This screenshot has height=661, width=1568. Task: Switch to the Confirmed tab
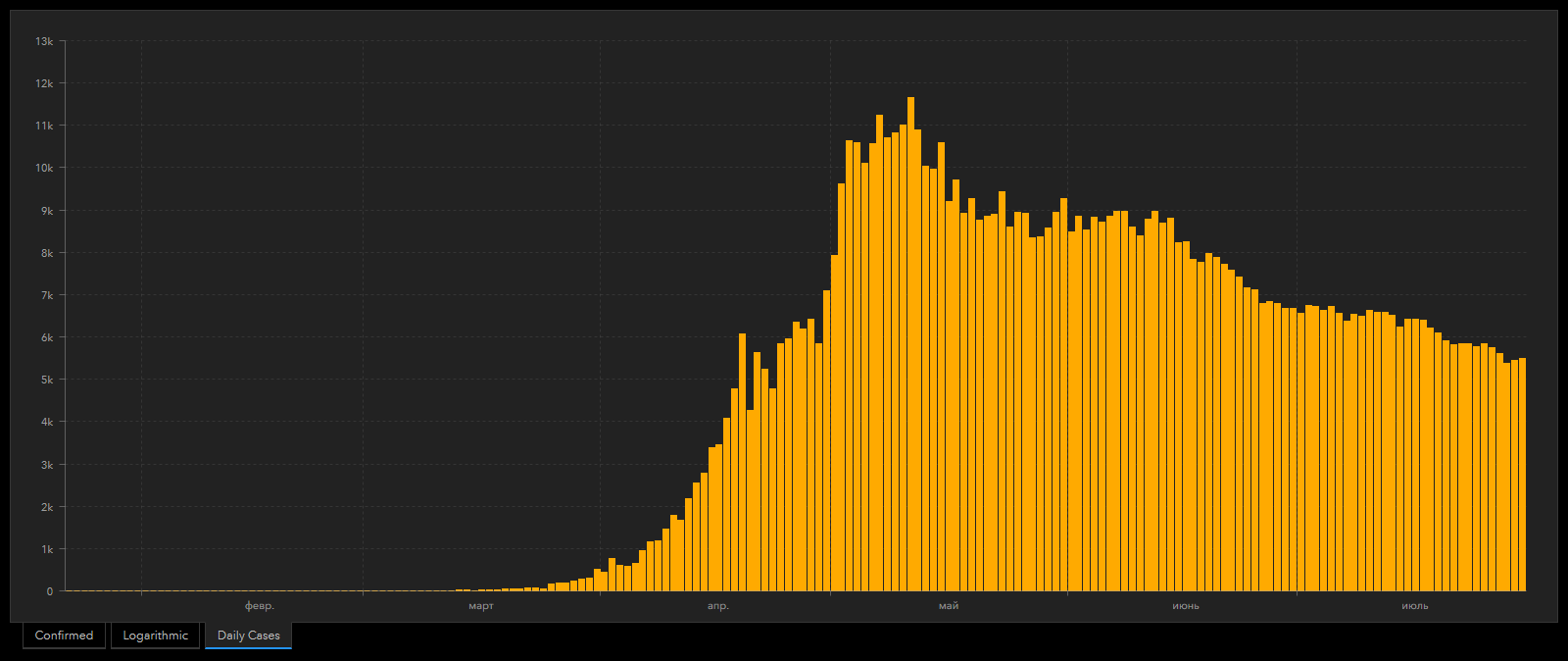point(64,636)
